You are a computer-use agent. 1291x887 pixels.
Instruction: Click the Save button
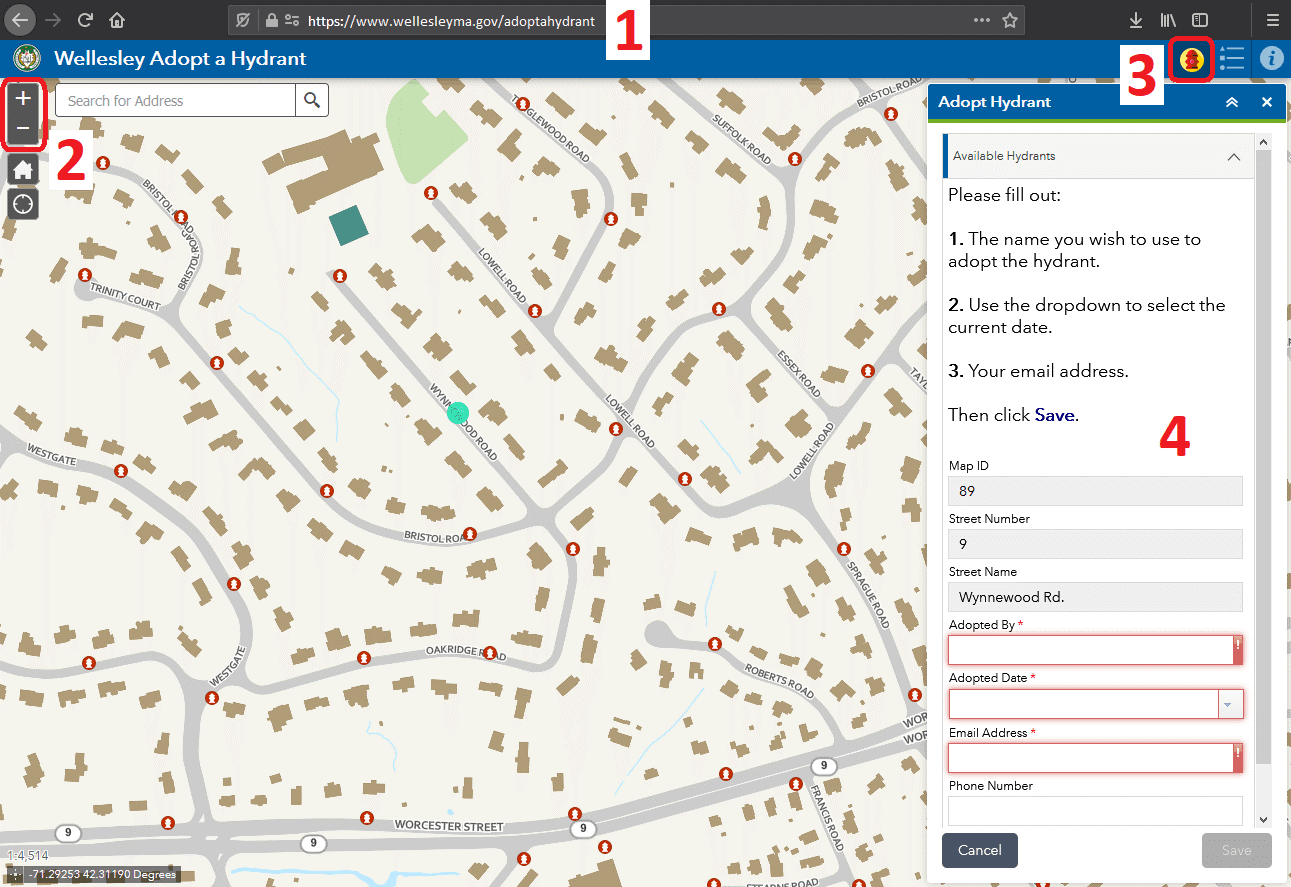[1236, 850]
